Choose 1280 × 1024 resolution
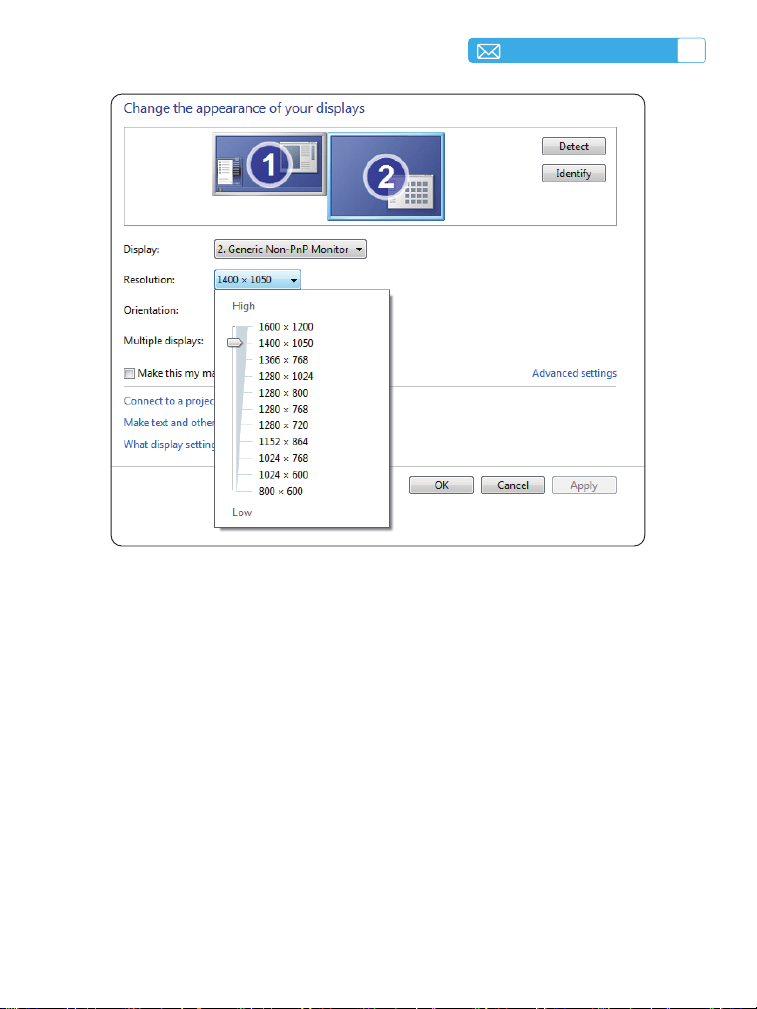The width and height of the screenshot is (757, 1009). (x=286, y=376)
